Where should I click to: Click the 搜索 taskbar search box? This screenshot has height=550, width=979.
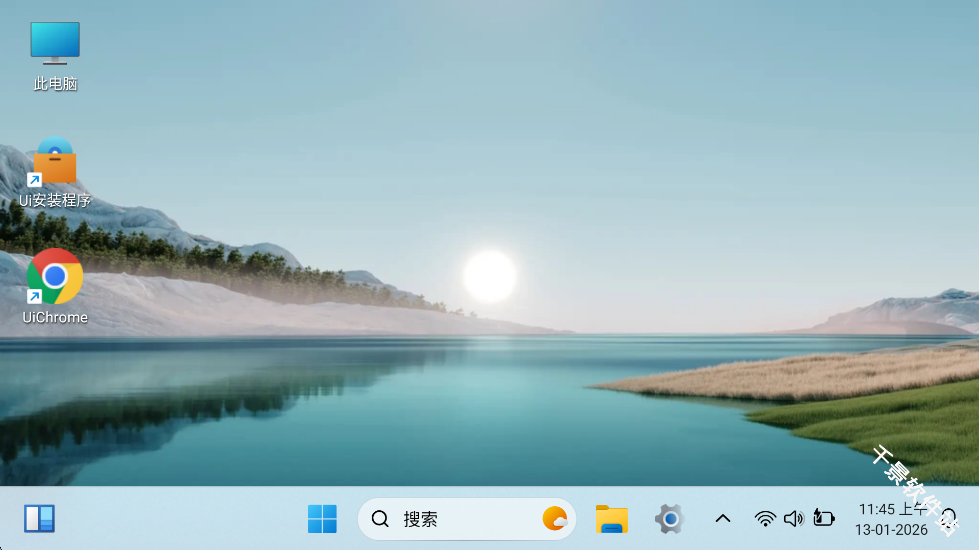pos(466,519)
